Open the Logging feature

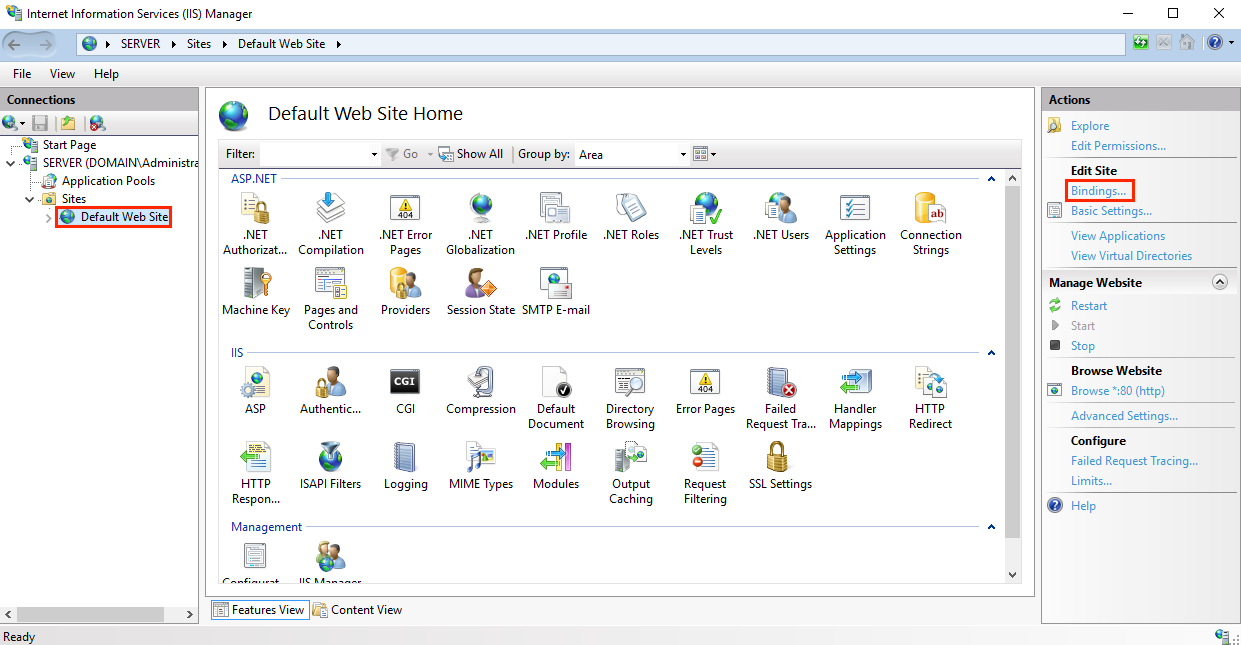[x=405, y=463]
